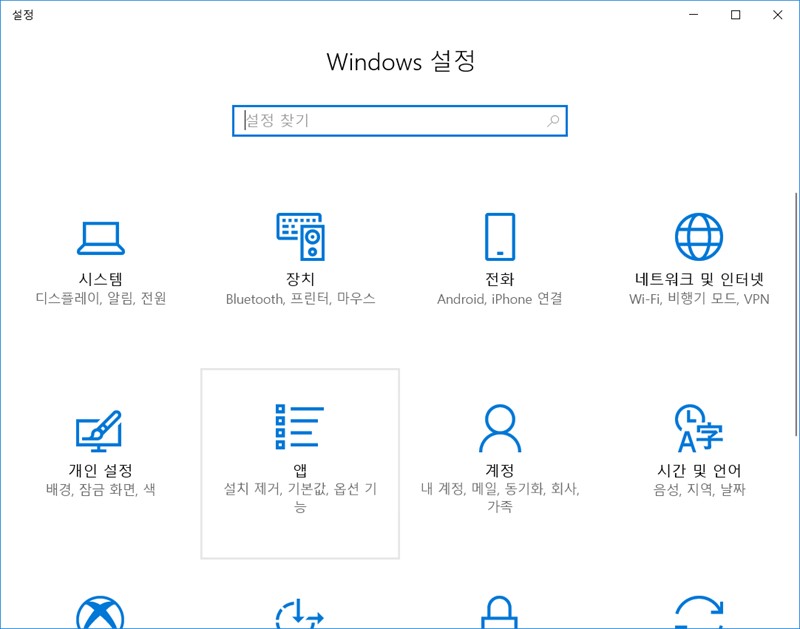The width and height of the screenshot is (800, 629).
Task: Click 'Wi-Fi, 비행기 모드, VPN' description
Action: [x=699, y=298]
